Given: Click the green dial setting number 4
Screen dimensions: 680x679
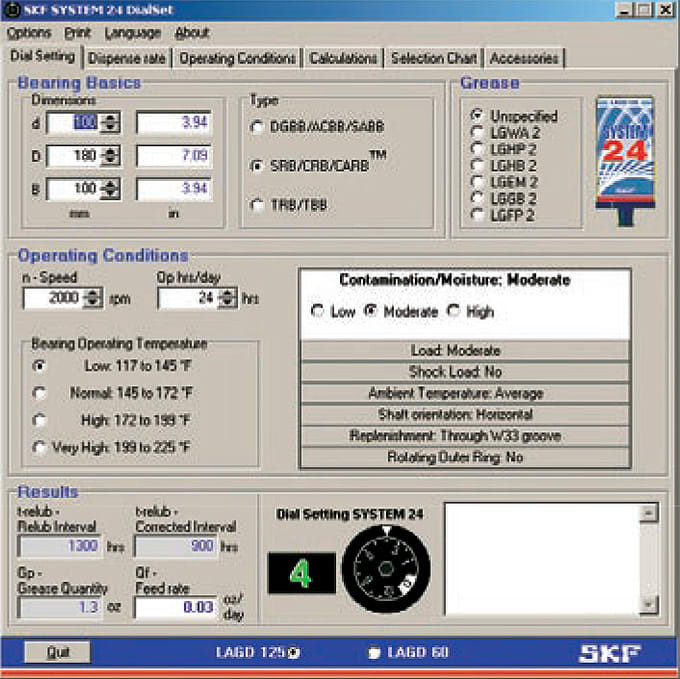Looking at the screenshot, I should 301,573.
